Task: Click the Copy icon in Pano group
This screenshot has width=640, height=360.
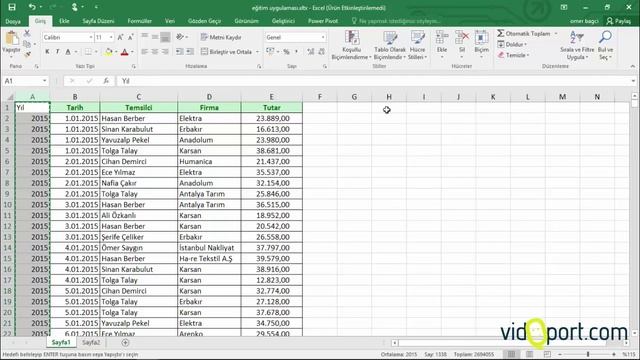Action: (x=27, y=44)
